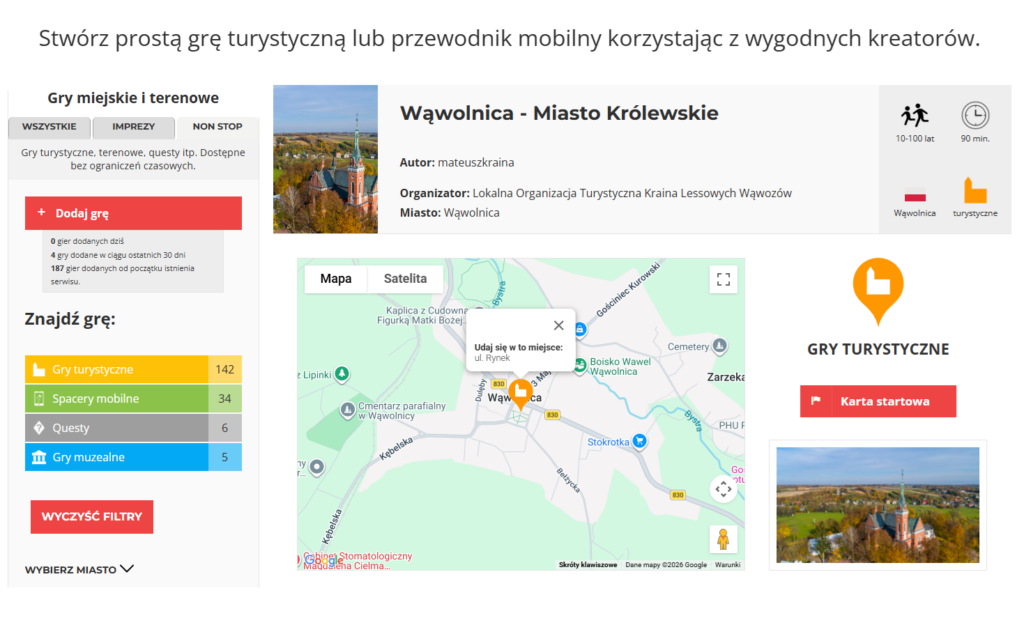The height and width of the screenshot is (618, 1024).
Task: Close the map info popup
Action: (x=559, y=325)
